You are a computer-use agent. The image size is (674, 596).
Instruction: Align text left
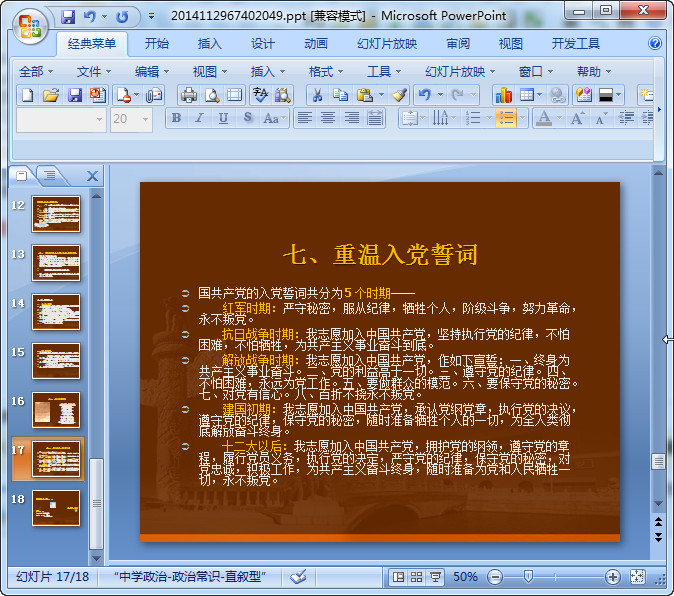[305, 118]
